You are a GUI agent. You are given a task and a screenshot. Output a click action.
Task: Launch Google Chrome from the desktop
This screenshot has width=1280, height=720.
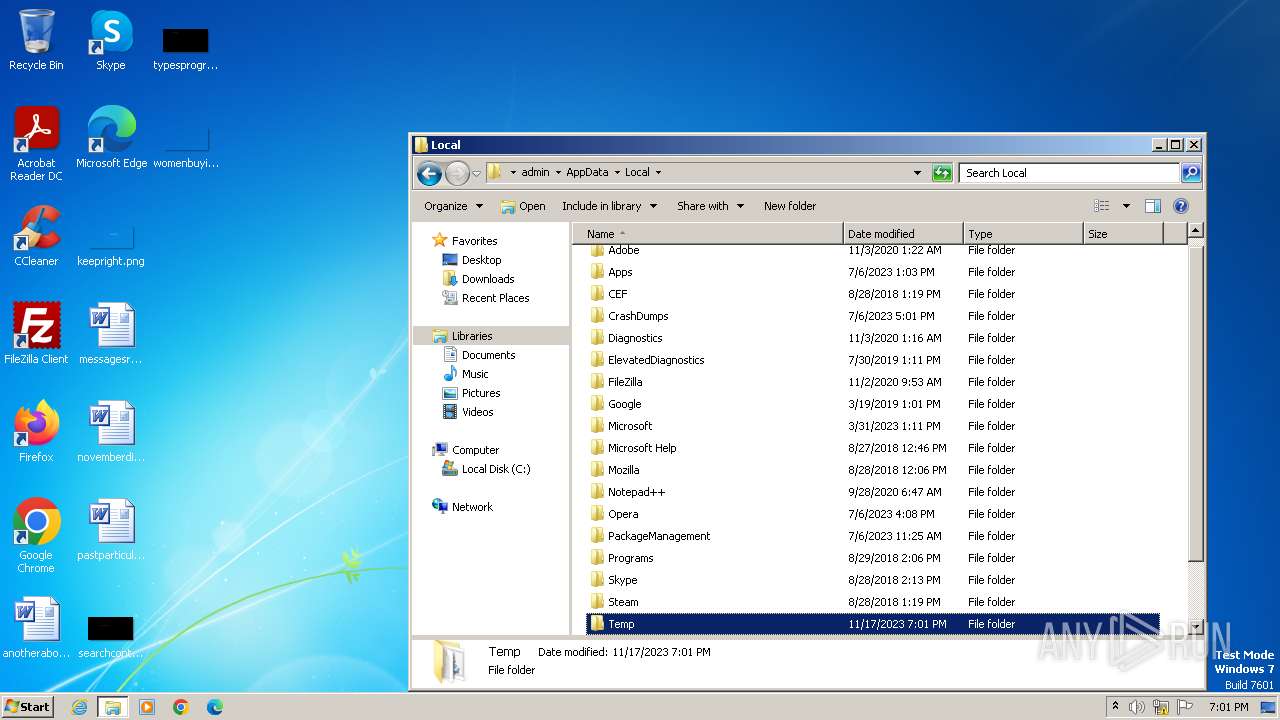pos(36,536)
